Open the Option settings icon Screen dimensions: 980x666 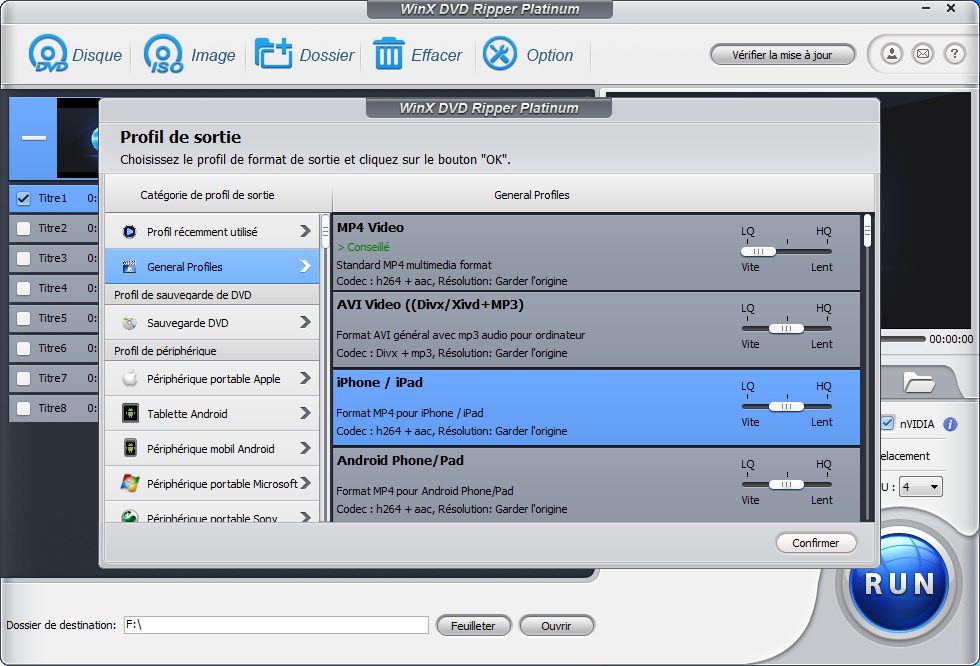pyautogui.click(x=500, y=54)
